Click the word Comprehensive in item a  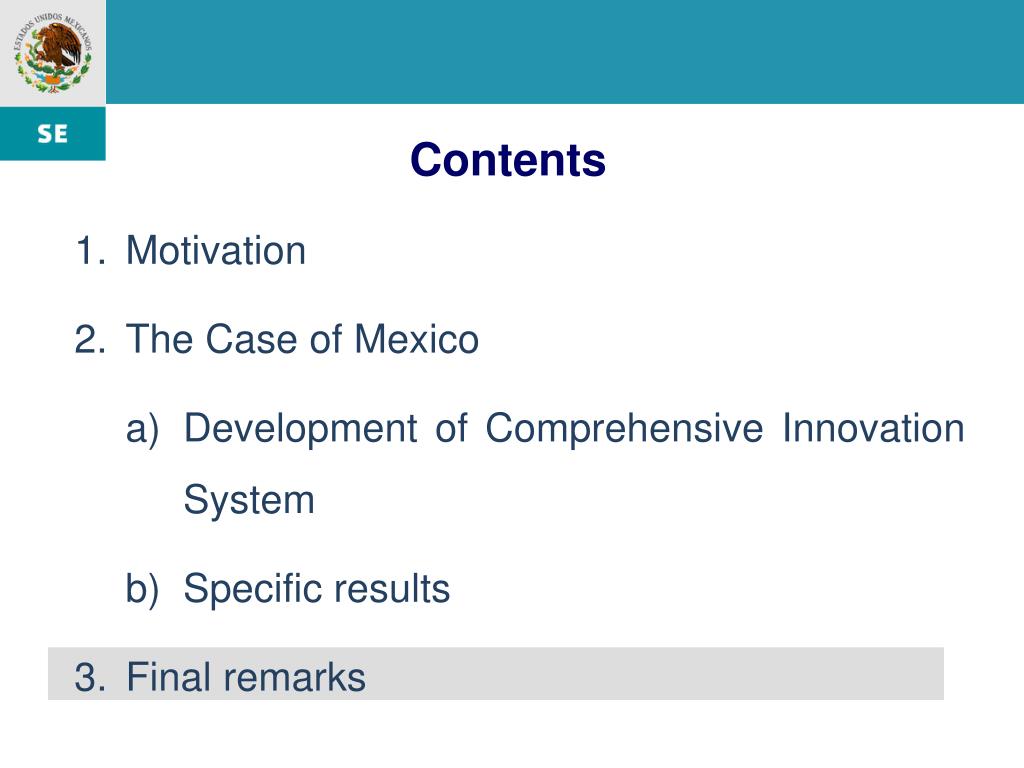click(x=624, y=430)
